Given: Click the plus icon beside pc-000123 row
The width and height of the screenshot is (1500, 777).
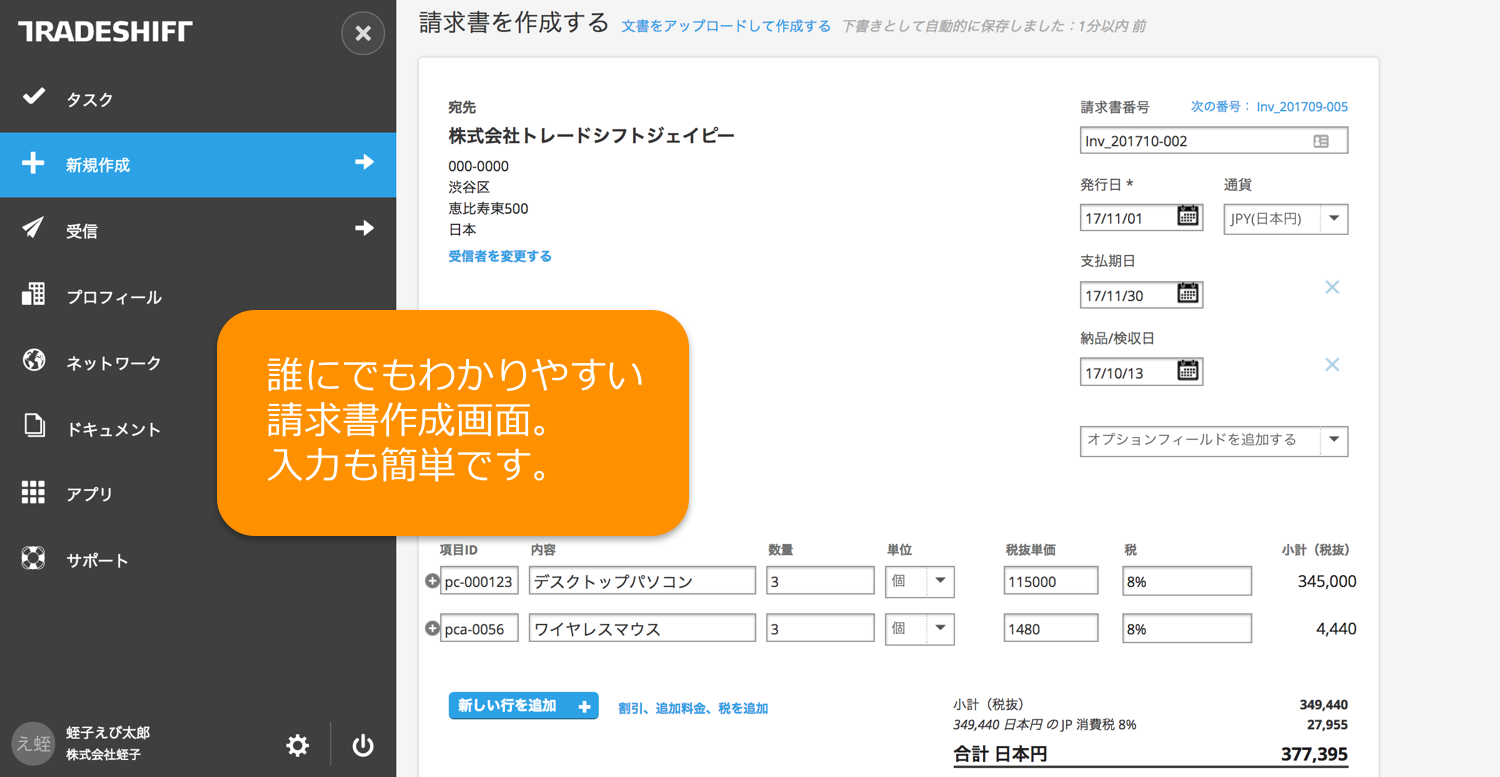Looking at the screenshot, I should pos(433,580).
